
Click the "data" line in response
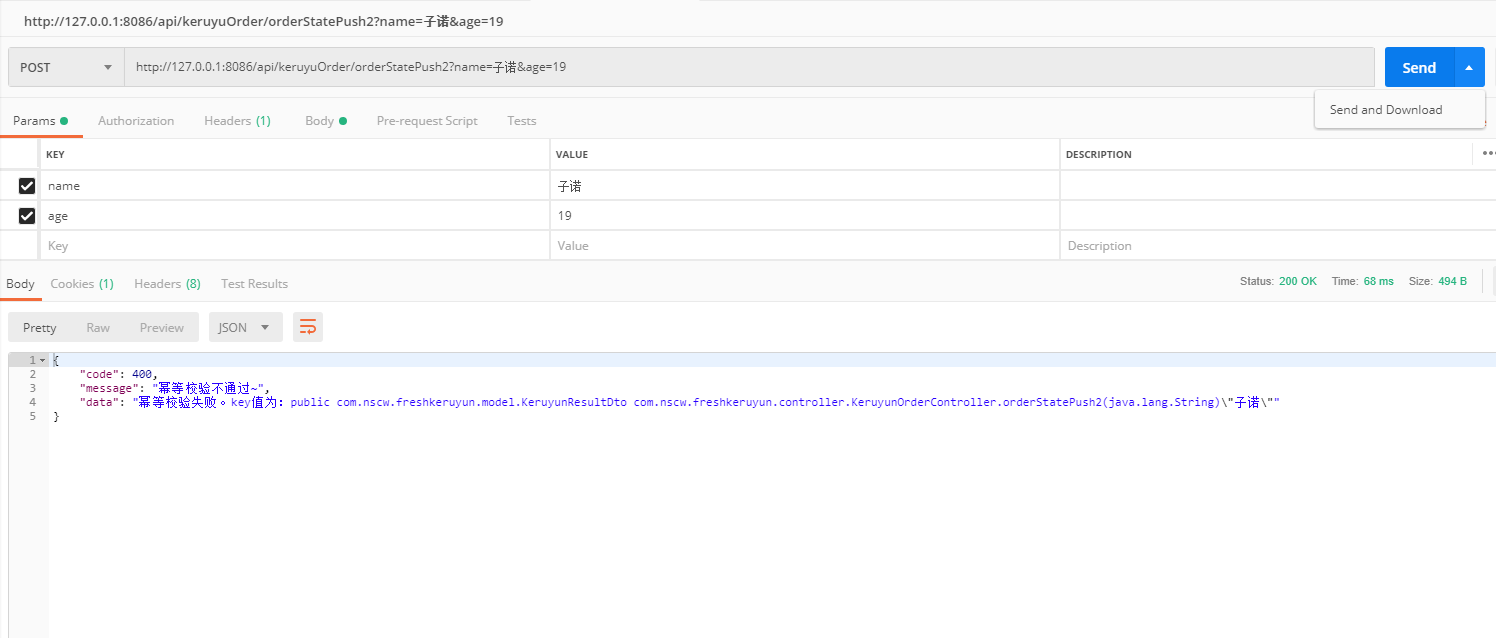pos(679,402)
